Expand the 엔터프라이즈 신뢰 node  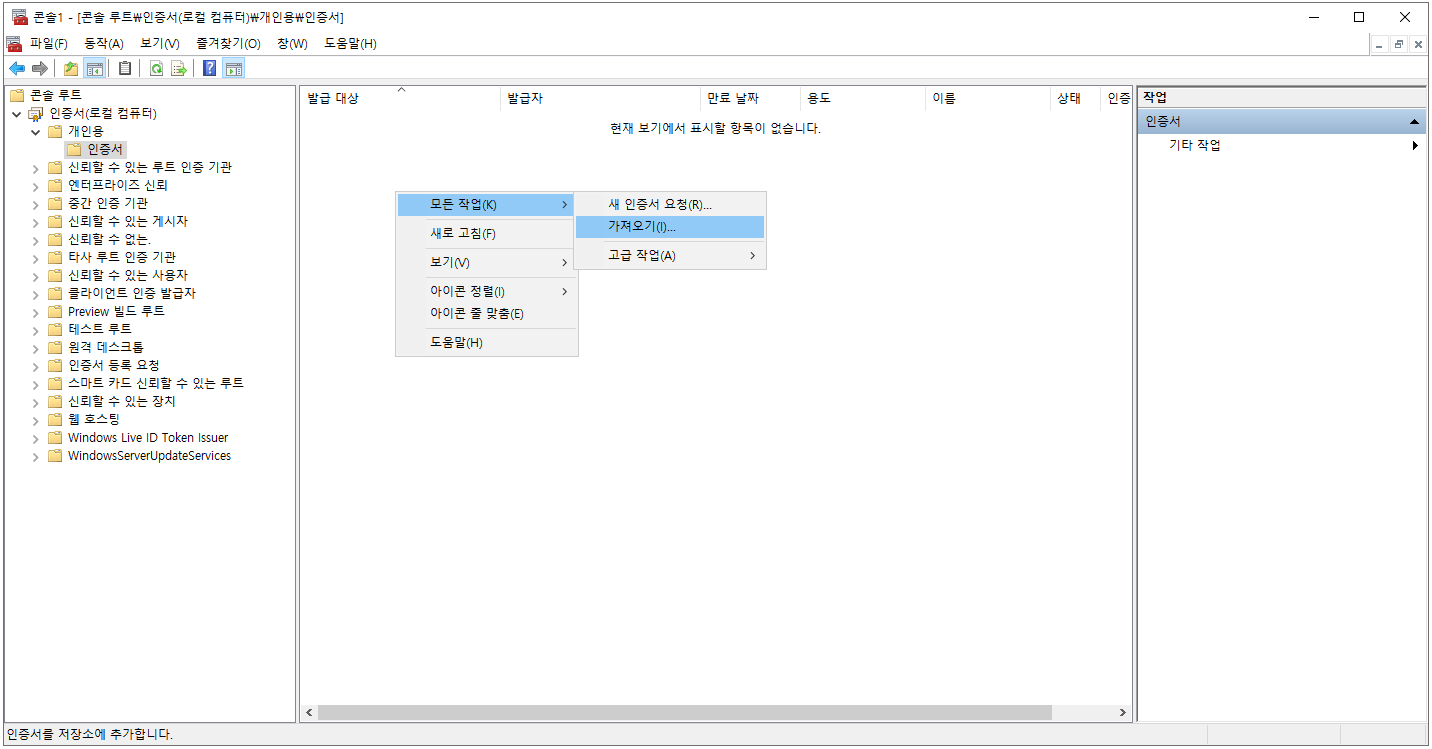point(36,185)
